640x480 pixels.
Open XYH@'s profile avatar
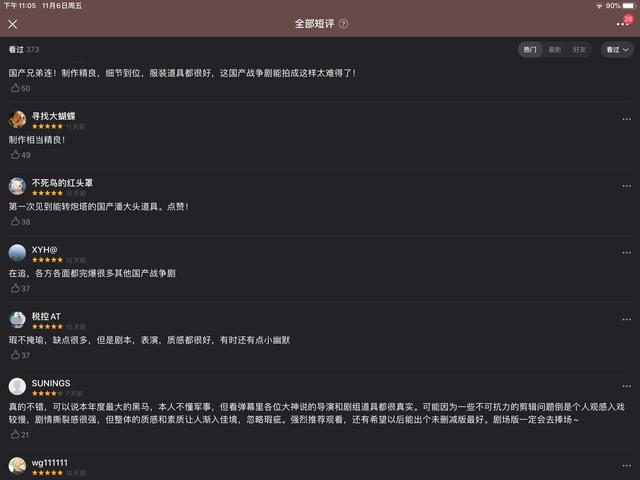[x=17, y=253]
